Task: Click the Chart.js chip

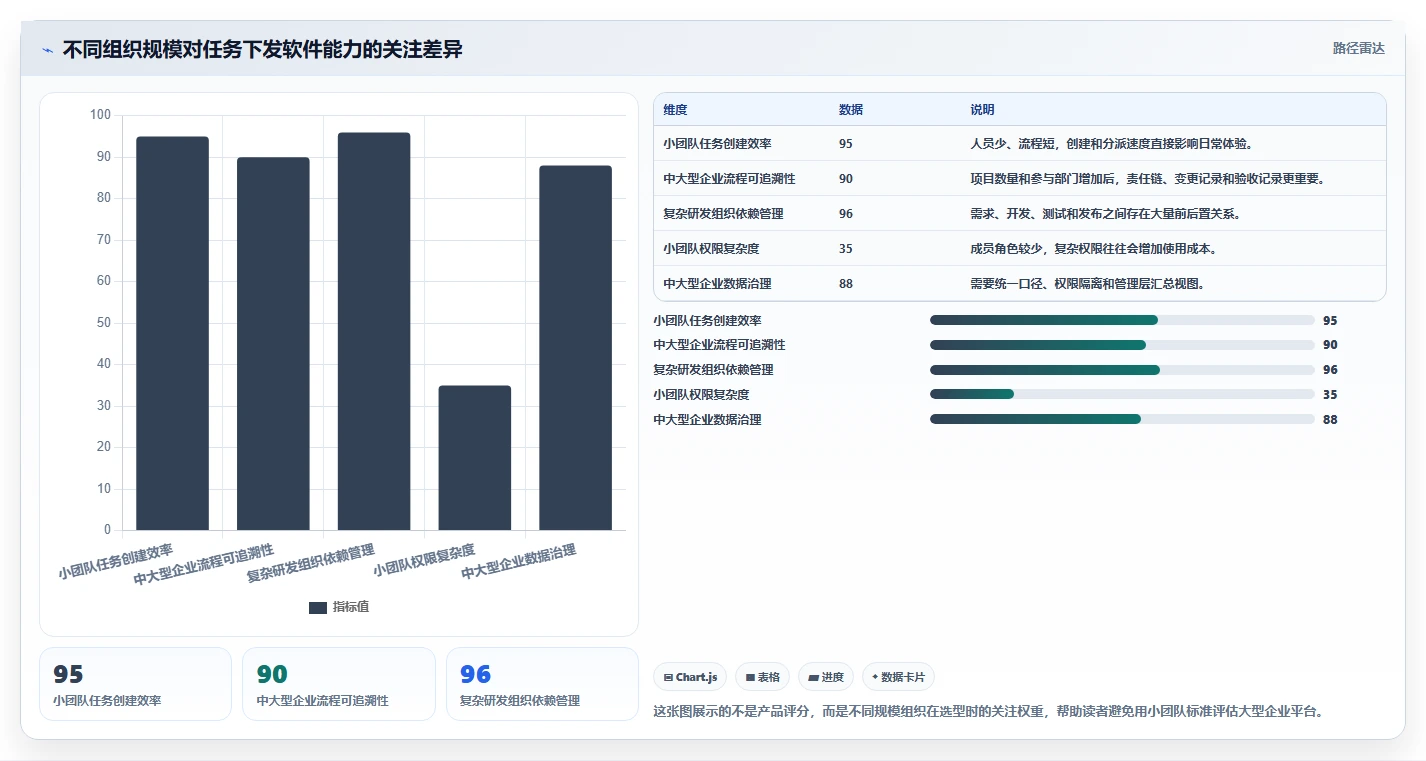Action: 690,677
